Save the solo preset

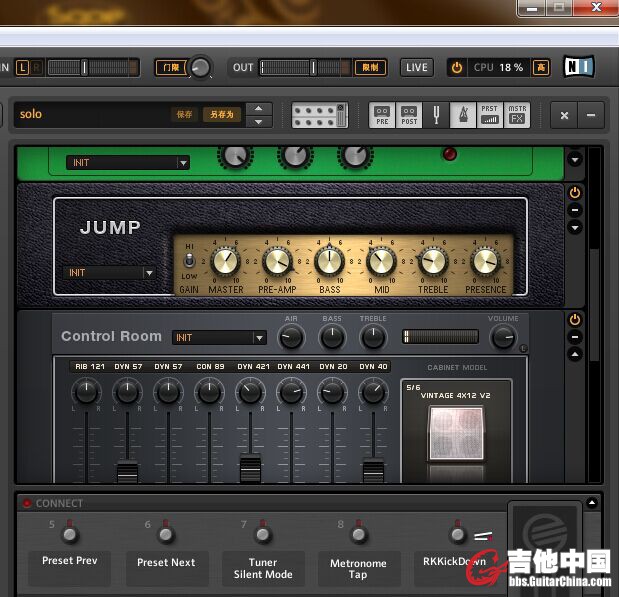pyautogui.click(x=184, y=115)
